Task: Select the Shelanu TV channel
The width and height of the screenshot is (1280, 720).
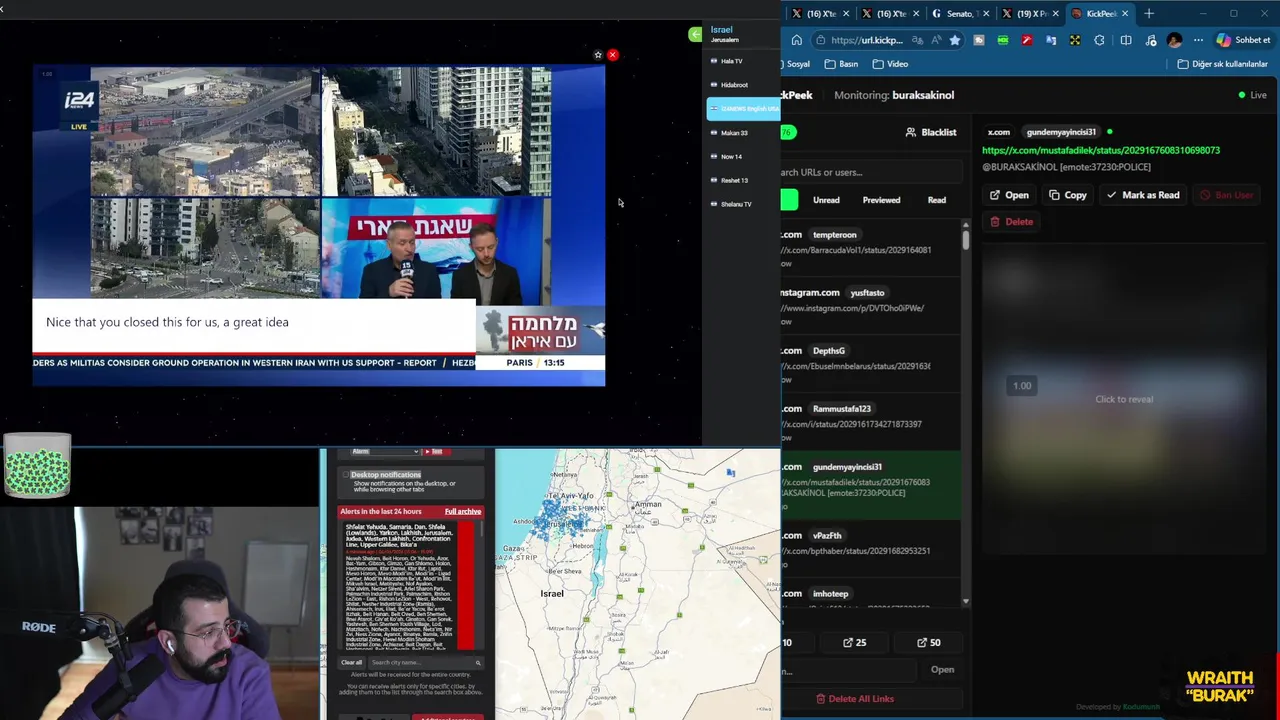Action: pos(743,204)
